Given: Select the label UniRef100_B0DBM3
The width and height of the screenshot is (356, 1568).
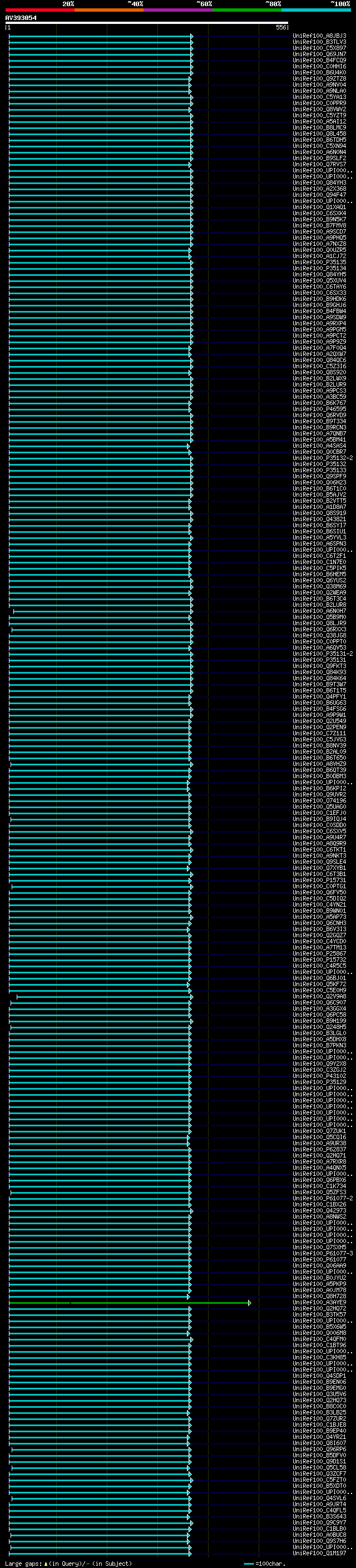Looking at the screenshot, I should tap(319, 776).
